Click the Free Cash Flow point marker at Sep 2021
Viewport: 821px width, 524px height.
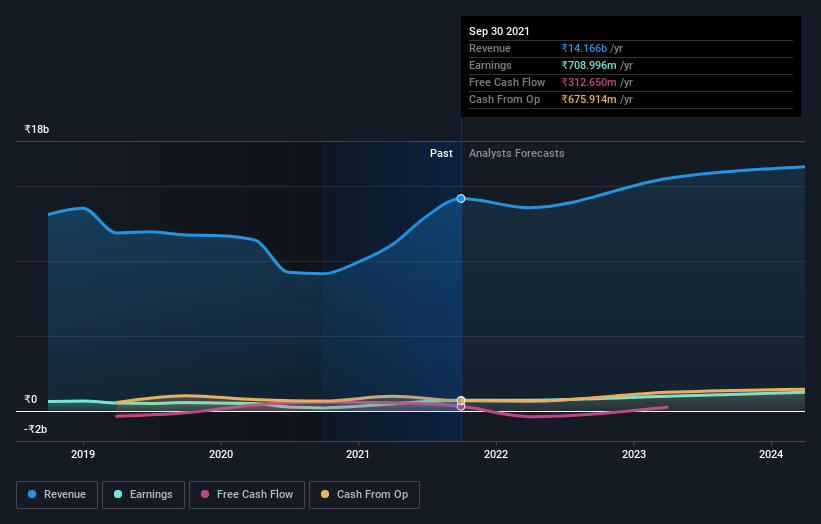click(x=461, y=407)
